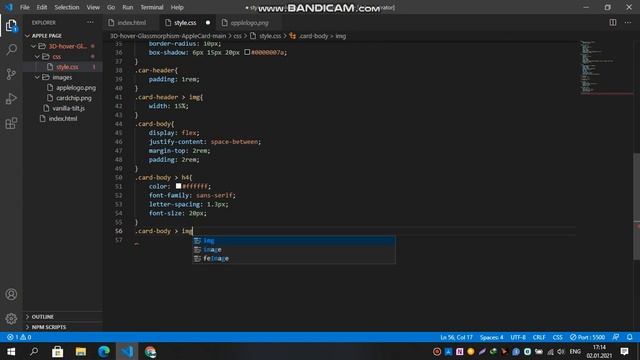Click the editor vertical scrollbar thumb

tap(636, 206)
